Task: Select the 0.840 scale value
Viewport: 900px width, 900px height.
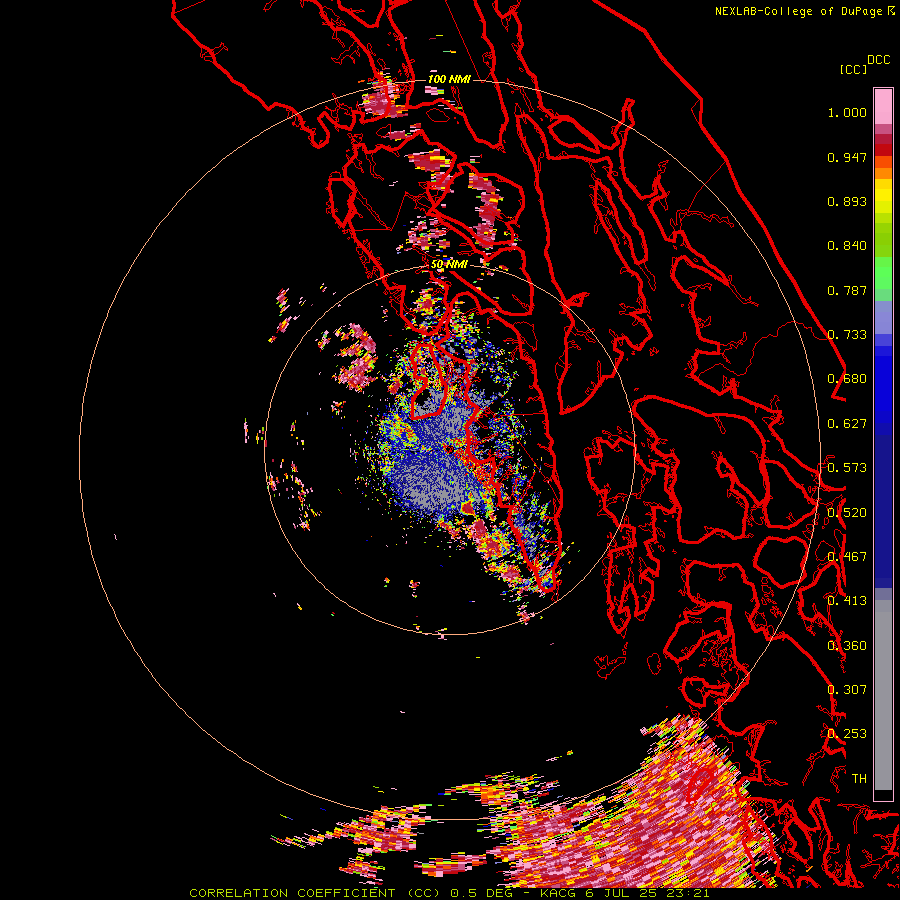Action: click(x=847, y=246)
